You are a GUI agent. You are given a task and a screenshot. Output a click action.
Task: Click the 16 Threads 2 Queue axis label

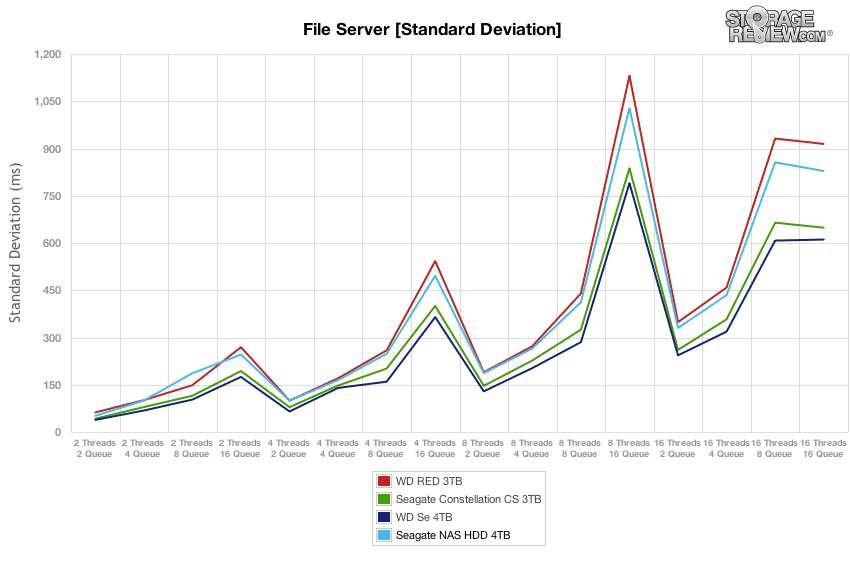coord(678,449)
